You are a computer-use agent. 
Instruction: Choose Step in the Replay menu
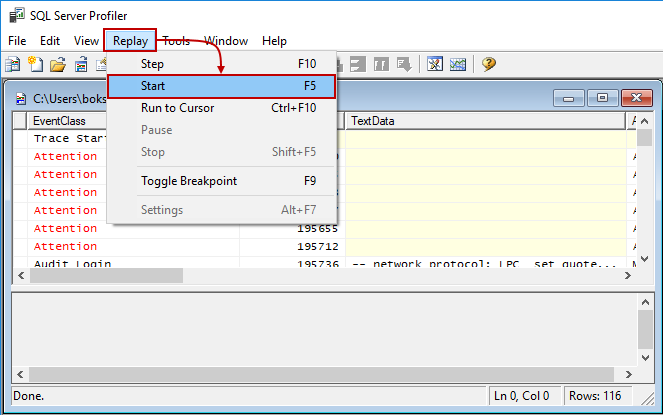point(222,64)
